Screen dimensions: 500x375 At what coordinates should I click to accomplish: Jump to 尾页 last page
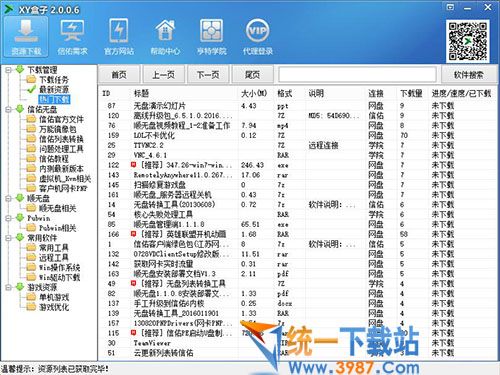252,75
